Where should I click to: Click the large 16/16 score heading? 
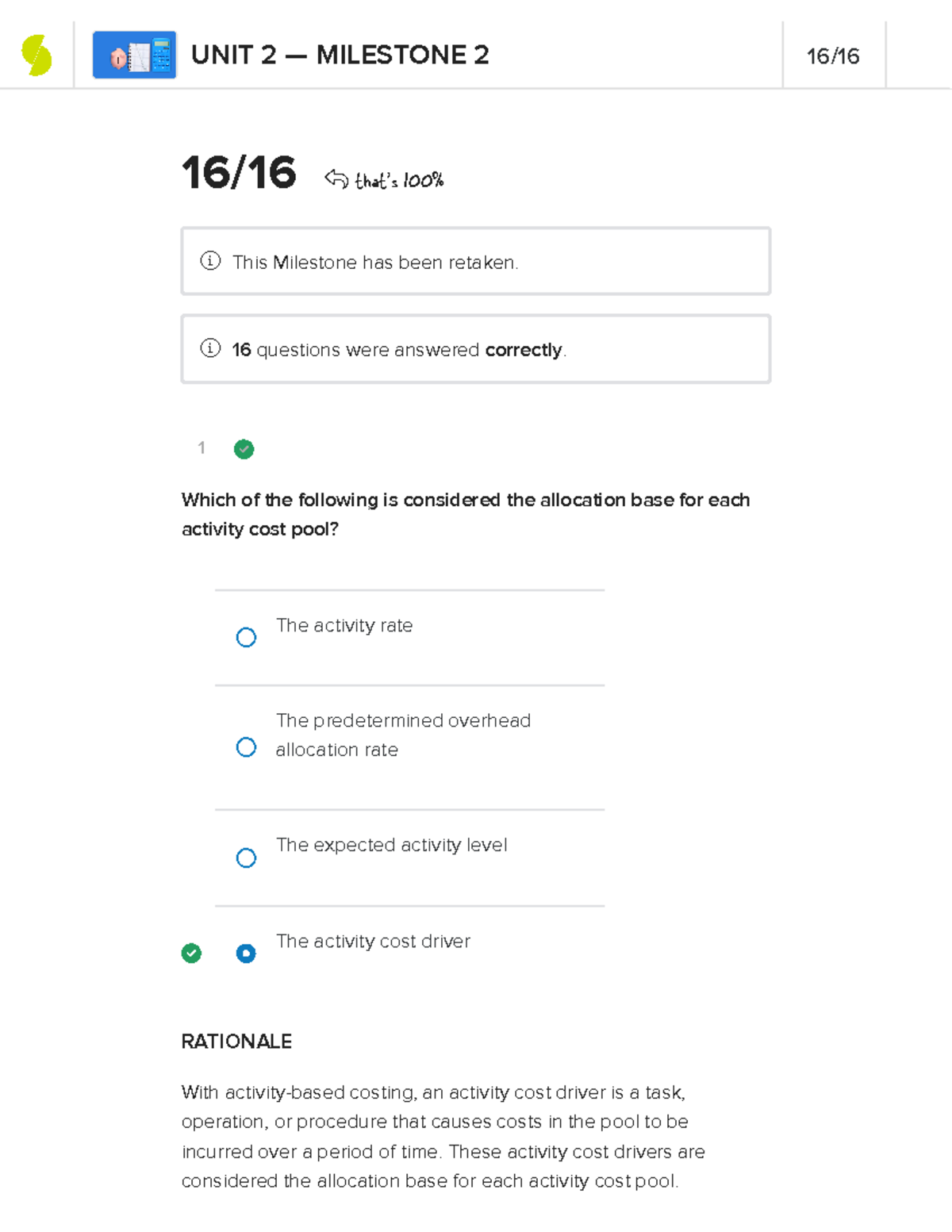239,173
